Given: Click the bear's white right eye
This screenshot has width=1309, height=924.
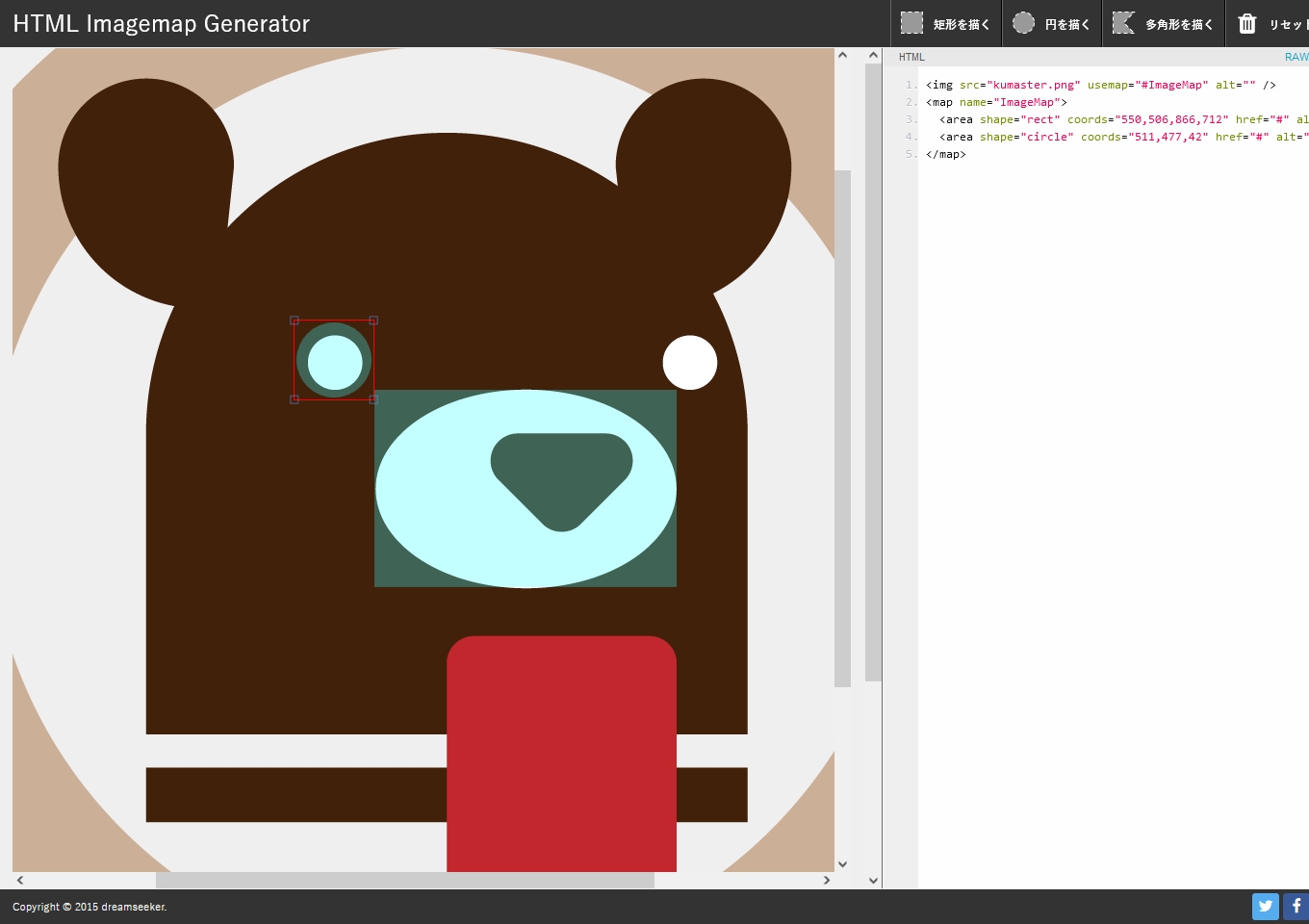Looking at the screenshot, I should 690,363.
